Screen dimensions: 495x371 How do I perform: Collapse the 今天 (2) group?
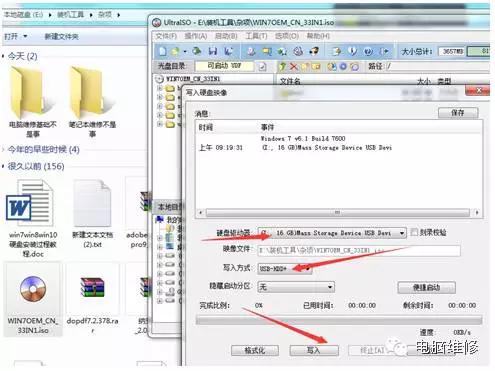pos(3,56)
